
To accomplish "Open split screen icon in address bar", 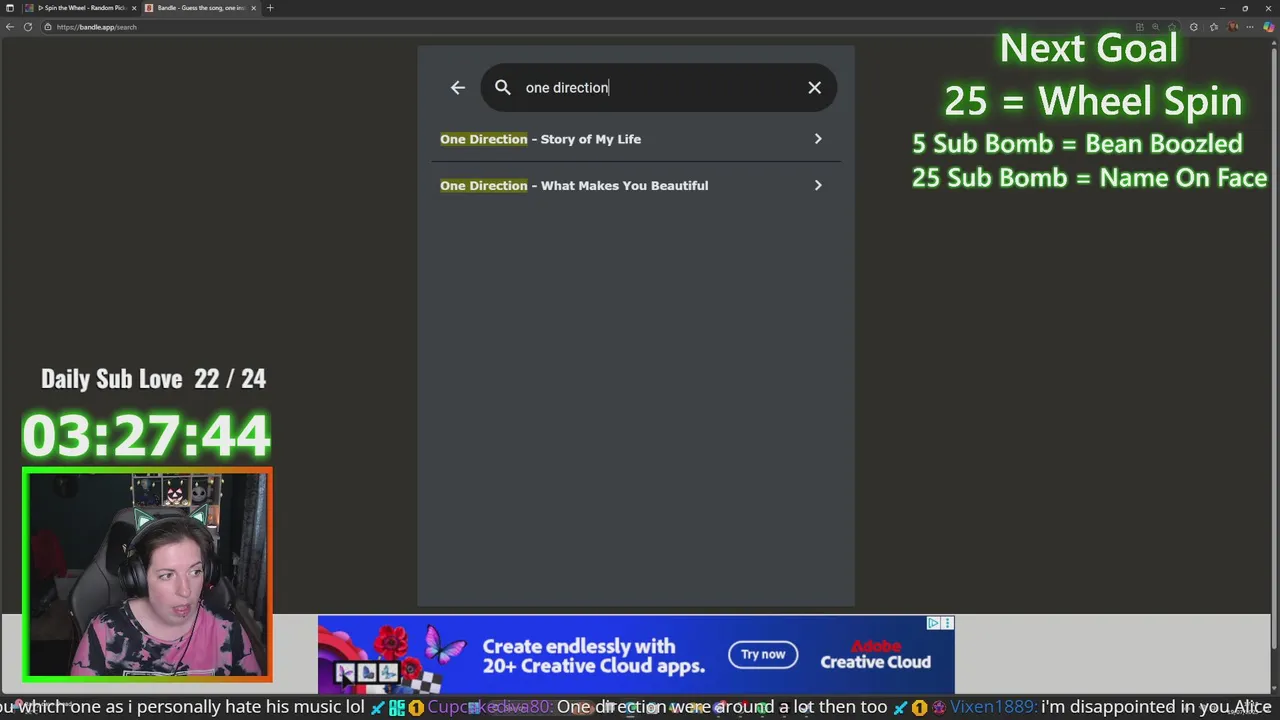I will coord(1140,27).
